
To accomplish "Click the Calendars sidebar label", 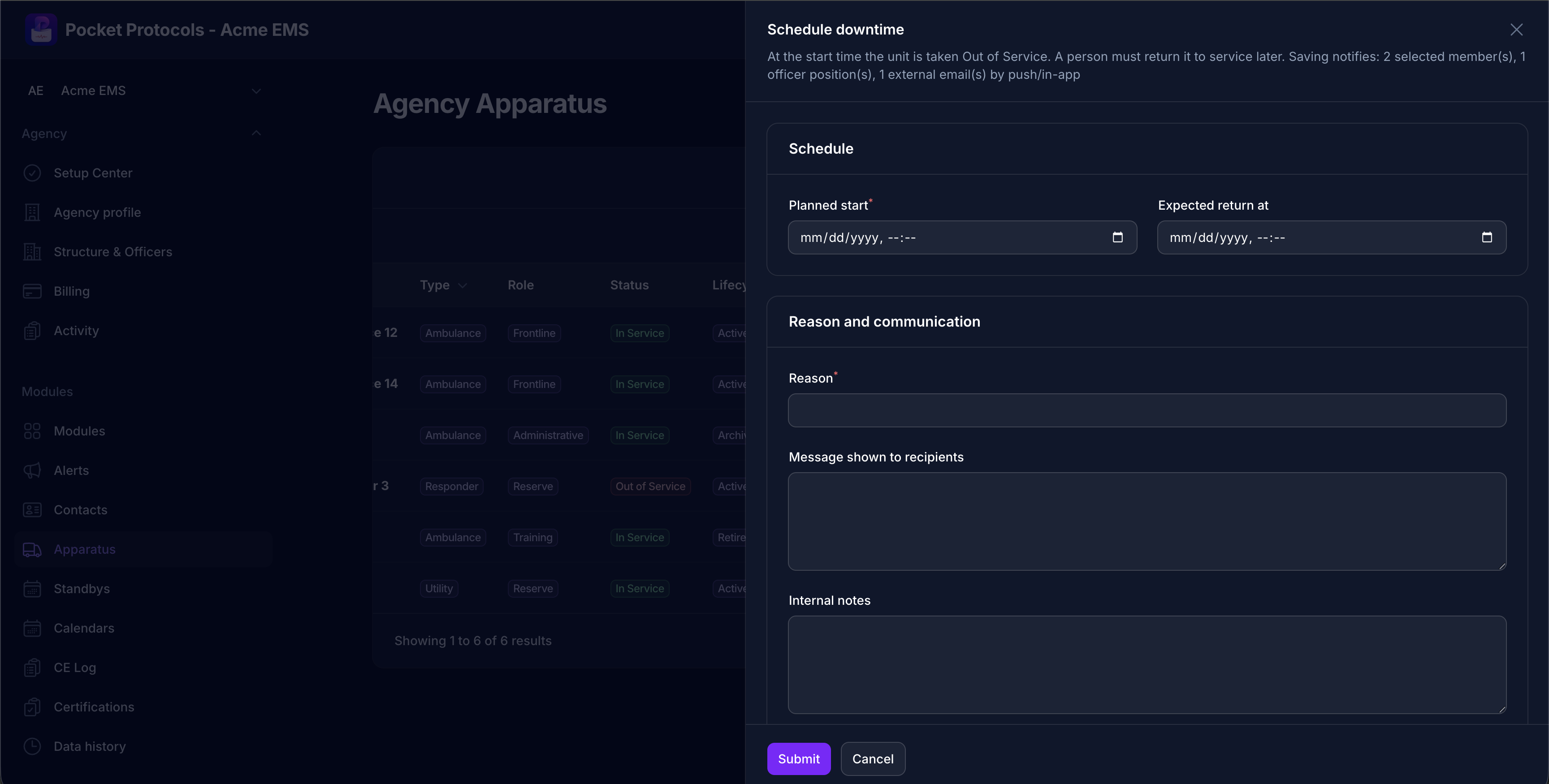I will pyautogui.click(x=83, y=628).
